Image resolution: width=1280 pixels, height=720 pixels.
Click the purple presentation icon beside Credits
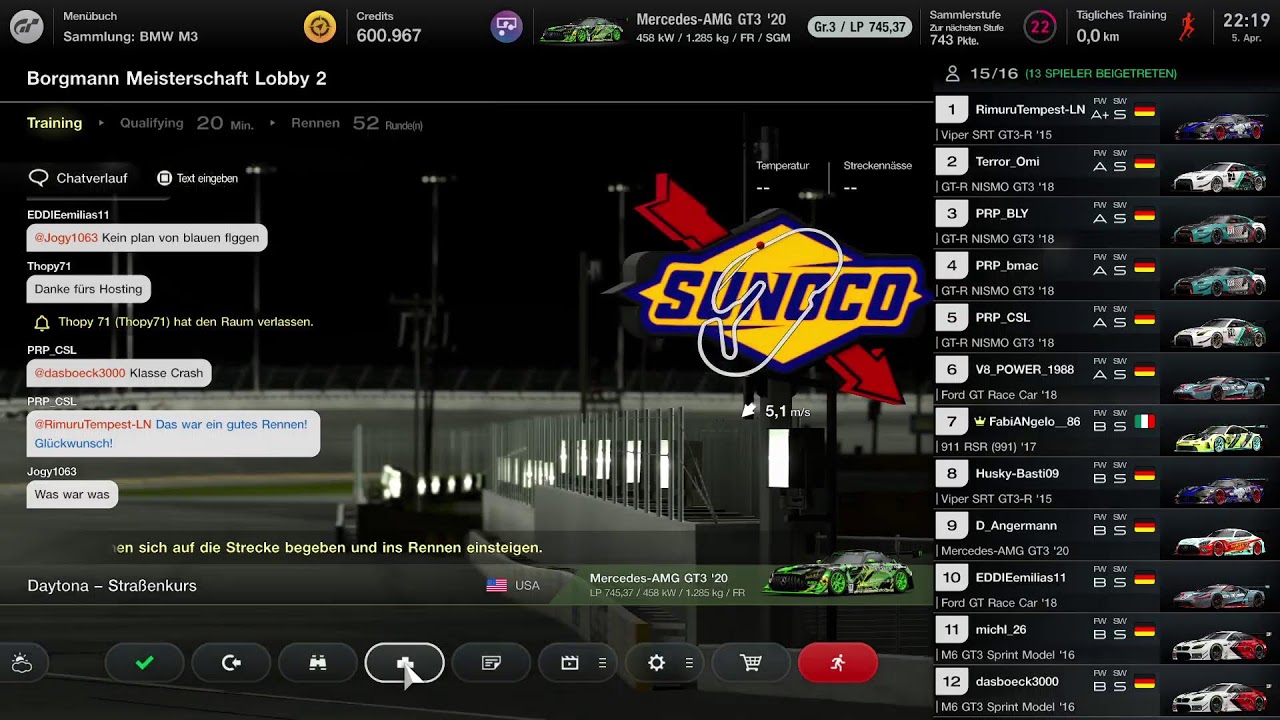pos(507,27)
